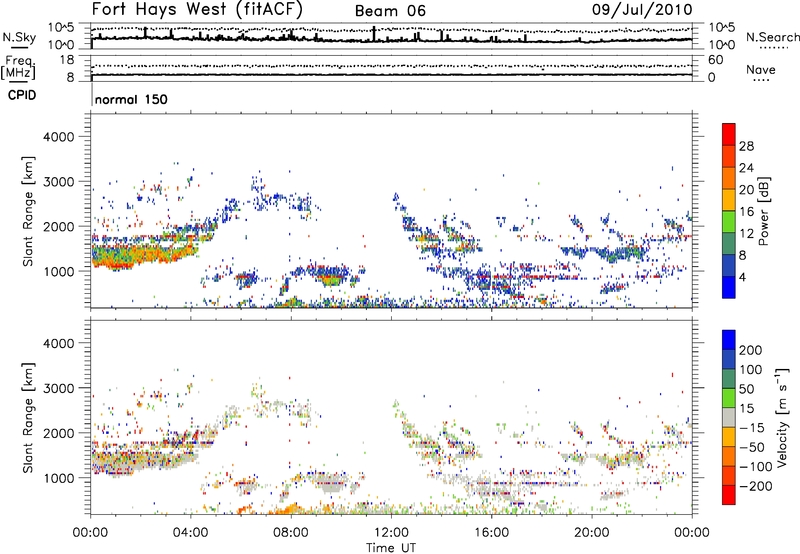Screen dimensions: 800x554
Task: Click the blue bottom of the Power color bar
Action: (729, 288)
